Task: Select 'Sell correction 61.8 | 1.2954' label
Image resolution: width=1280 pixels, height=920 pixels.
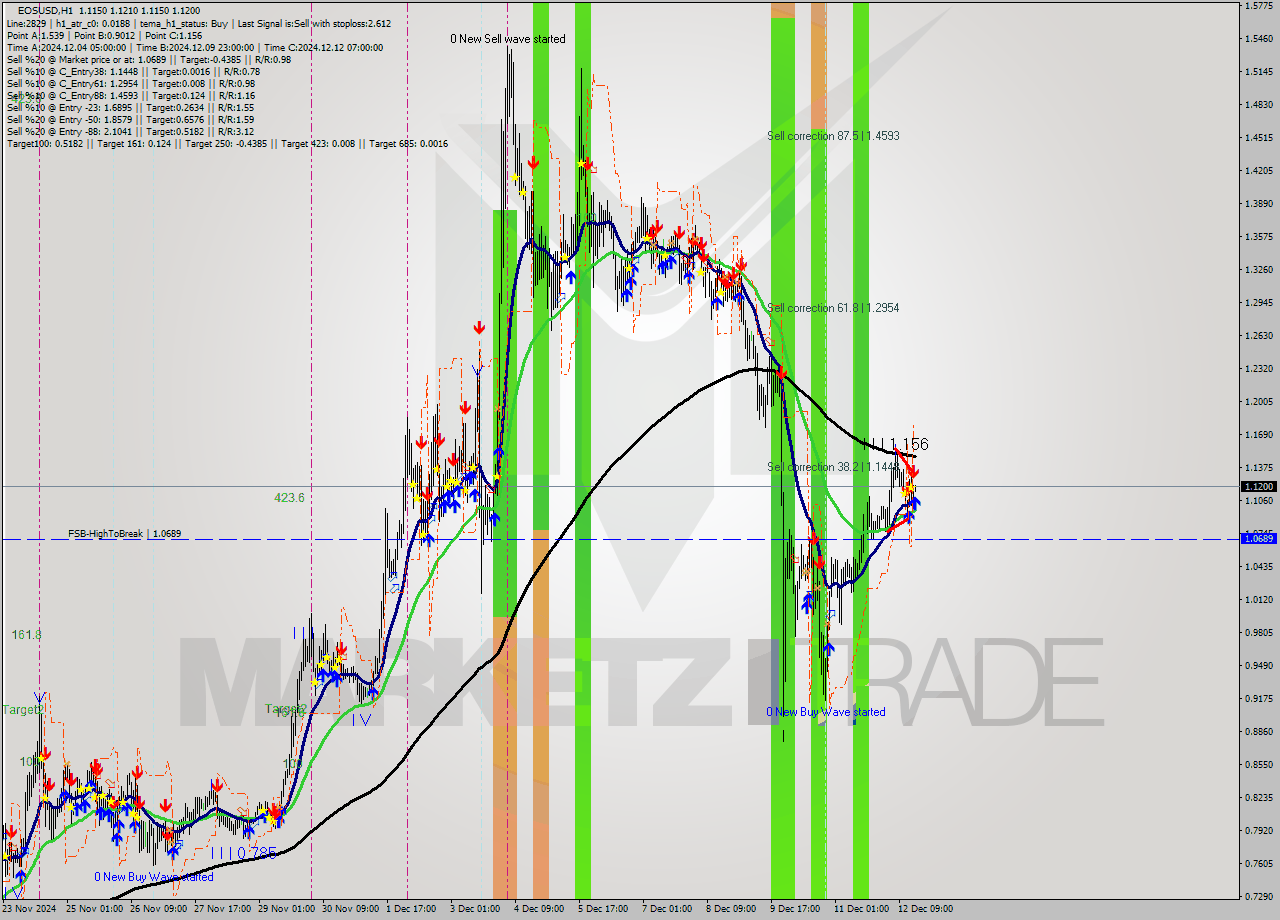Action: point(833,308)
